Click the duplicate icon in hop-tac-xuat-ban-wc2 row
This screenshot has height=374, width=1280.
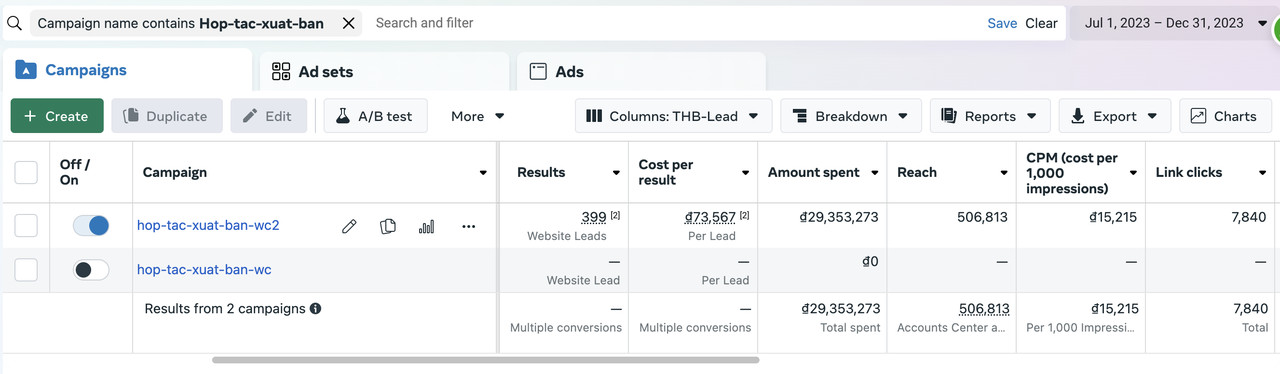coord(388,226)
